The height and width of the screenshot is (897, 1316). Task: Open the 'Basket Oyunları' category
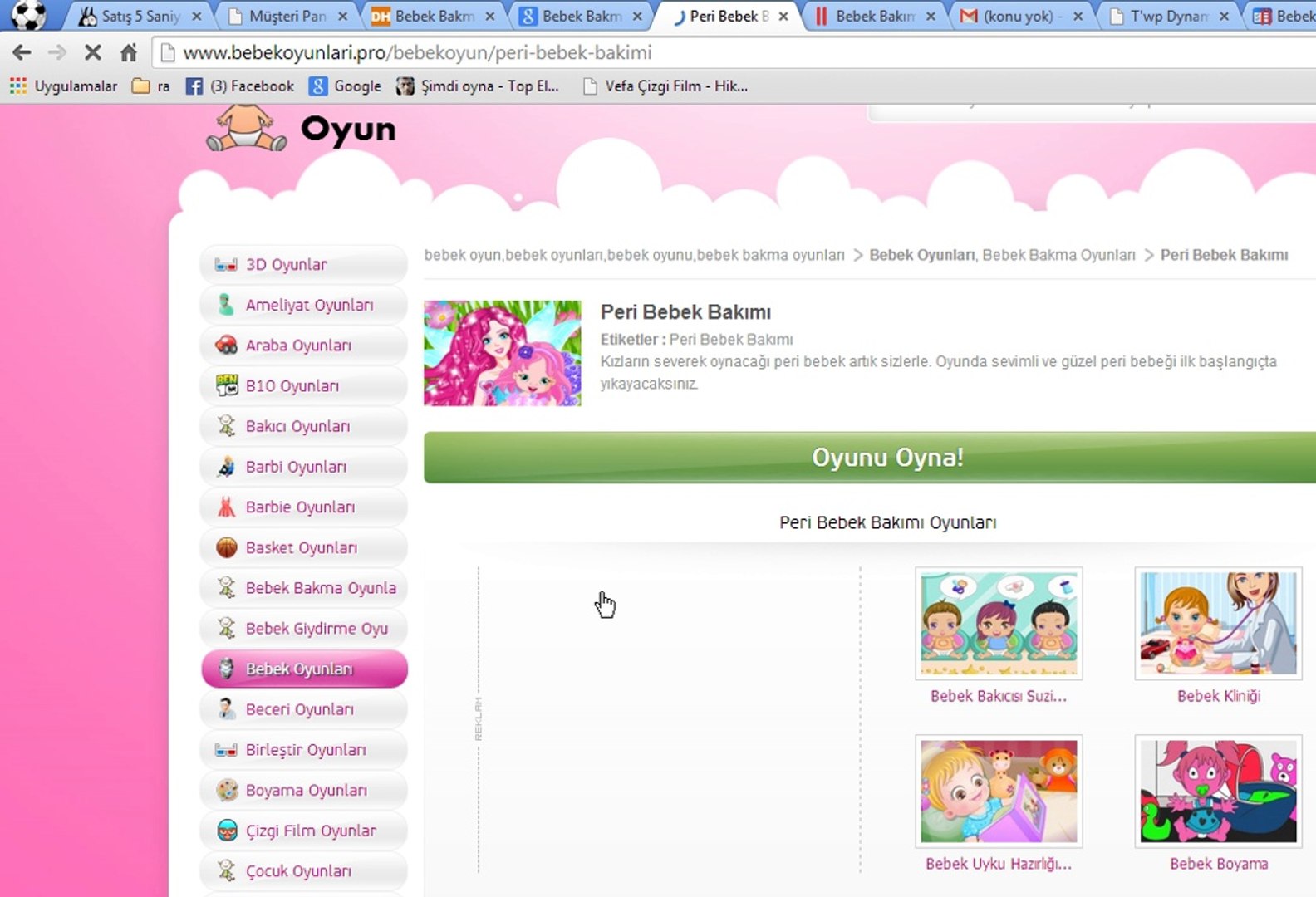[304, 547]
